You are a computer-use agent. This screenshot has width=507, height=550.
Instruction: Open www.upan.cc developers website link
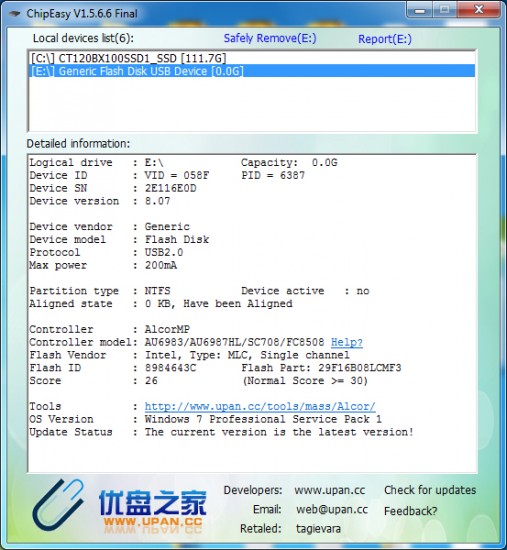point(329,490)
